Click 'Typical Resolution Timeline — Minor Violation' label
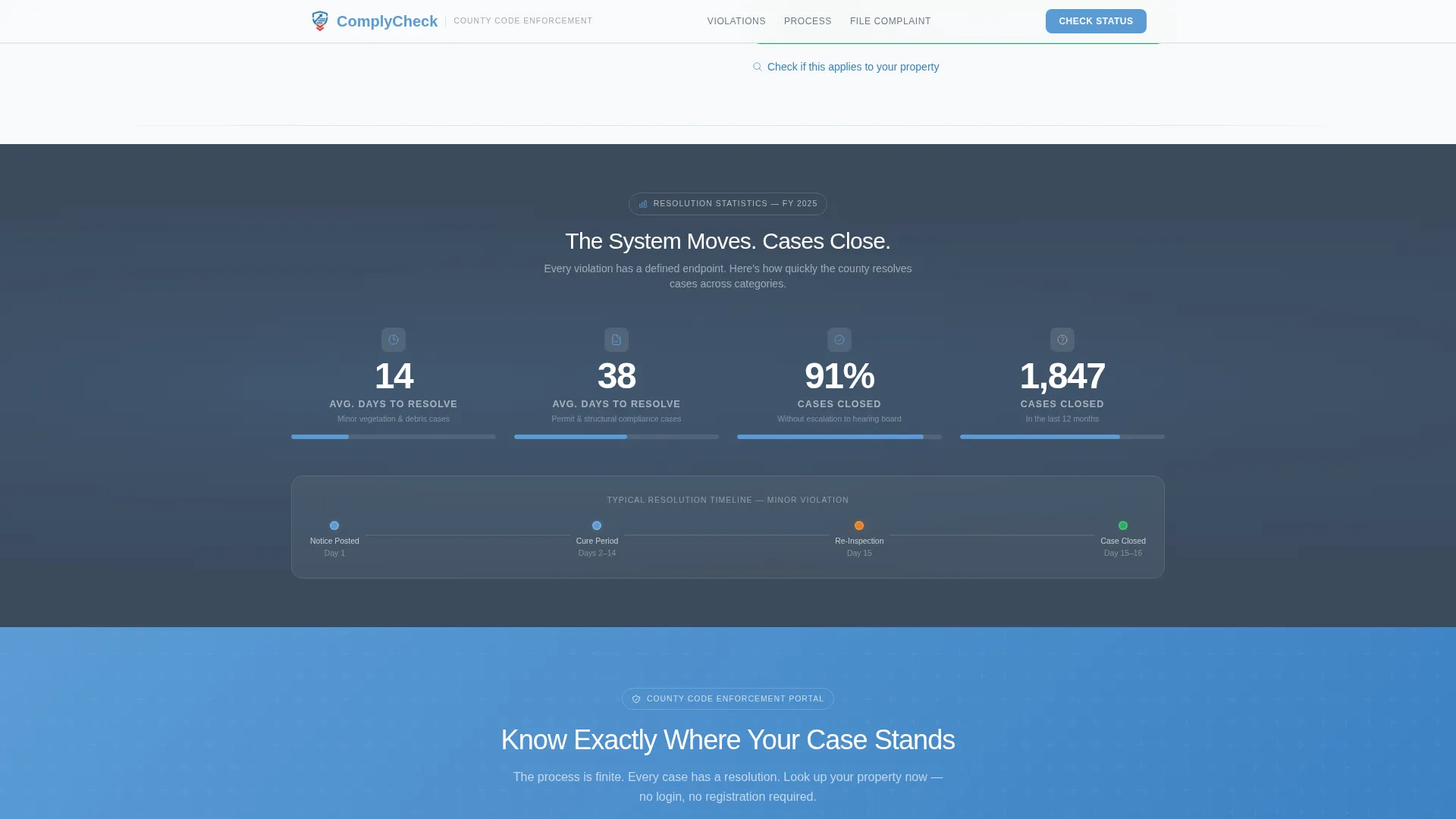This screenshot has height=819, width=1456. click(x=728, y=500)
